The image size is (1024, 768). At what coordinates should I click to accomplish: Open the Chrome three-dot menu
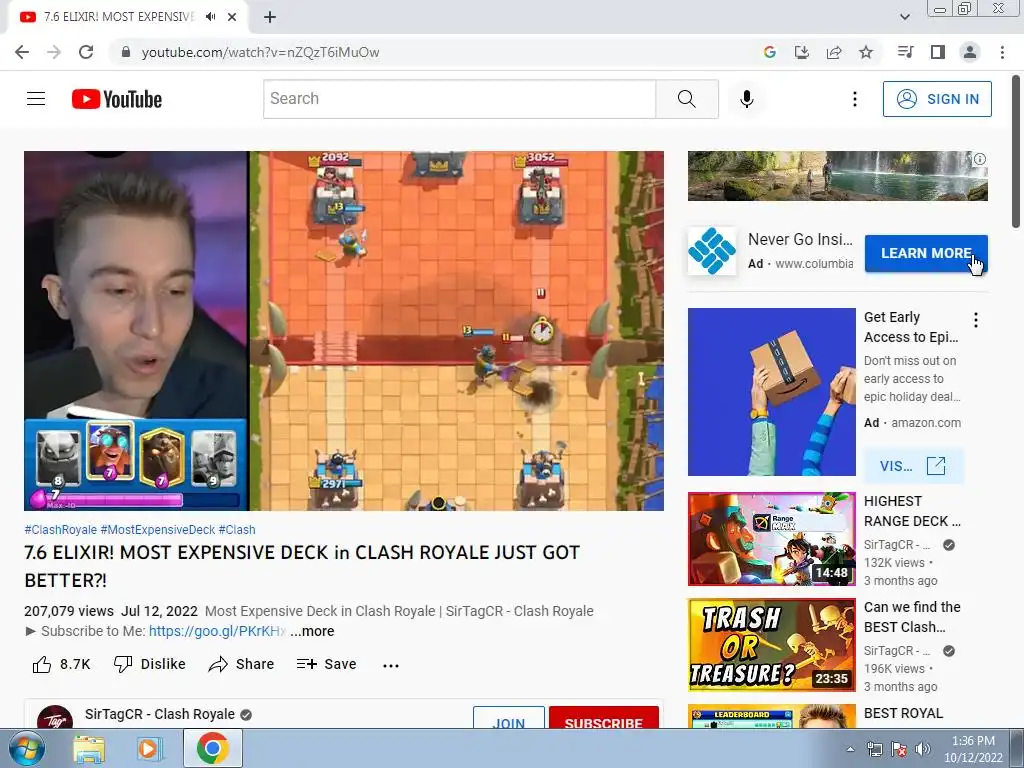(1002, 52)
